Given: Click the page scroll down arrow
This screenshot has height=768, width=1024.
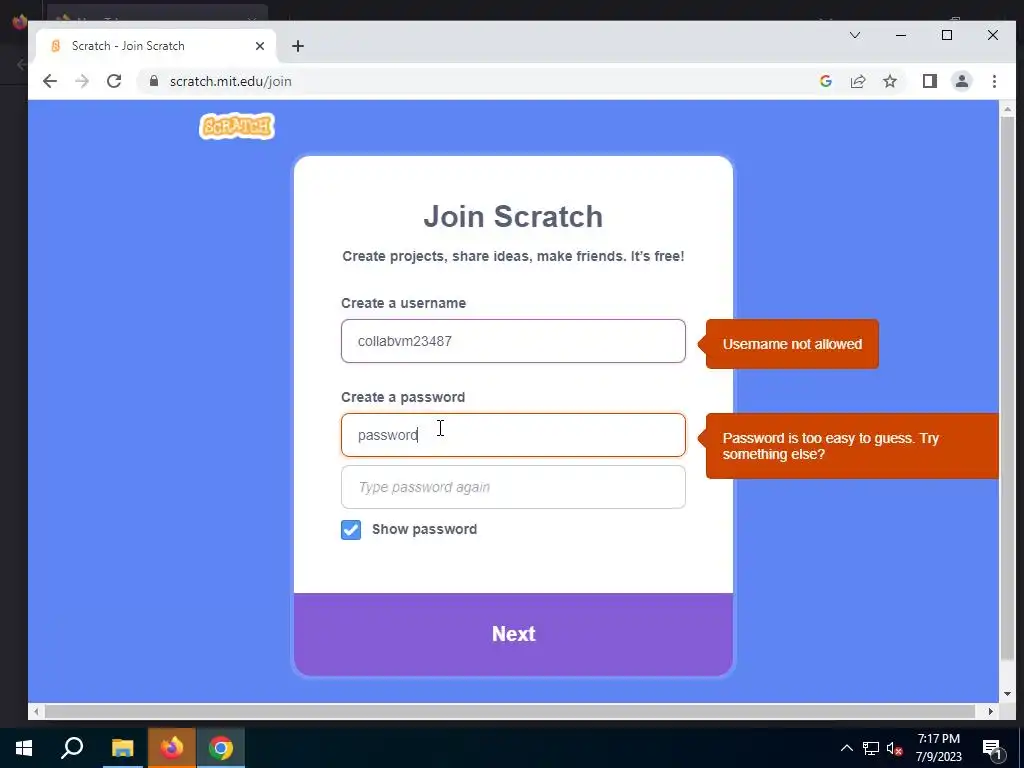Looking at the screenshot, I should click(x=1007, y=694).
